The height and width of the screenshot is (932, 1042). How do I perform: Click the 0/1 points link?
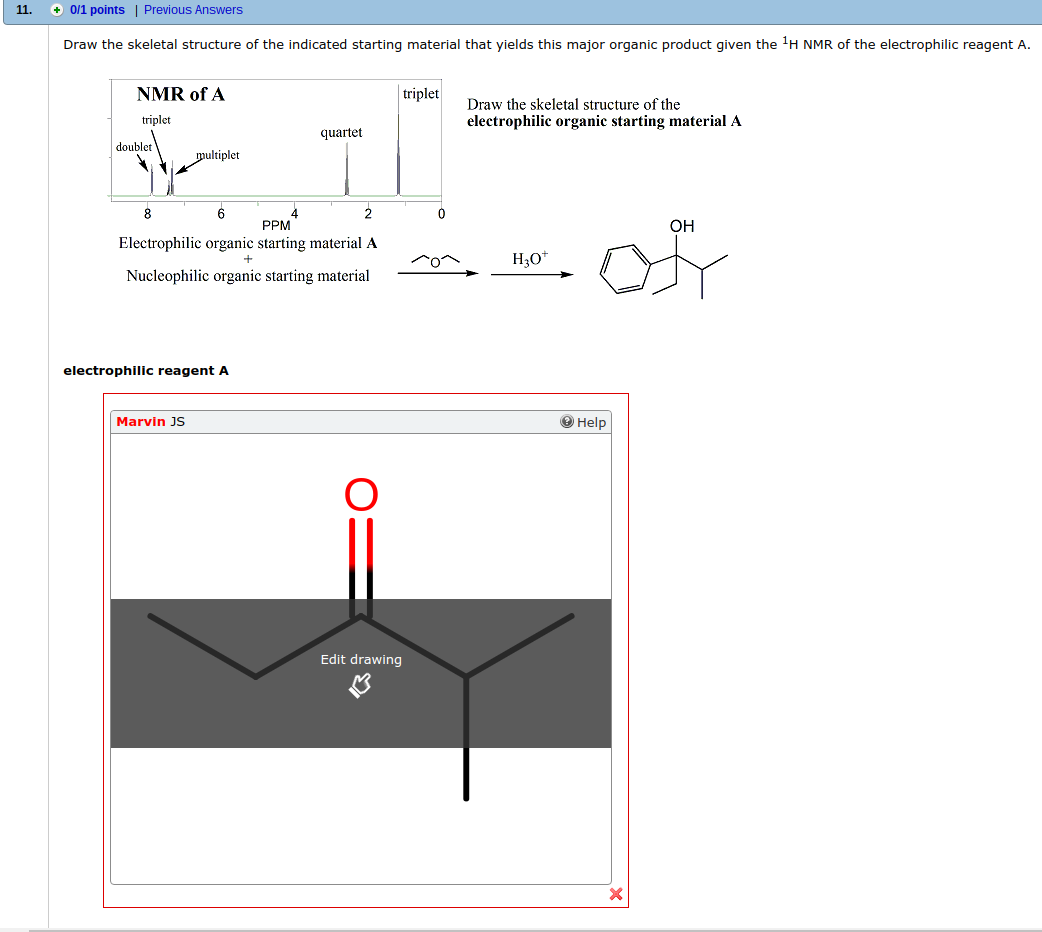coord(96,9)
